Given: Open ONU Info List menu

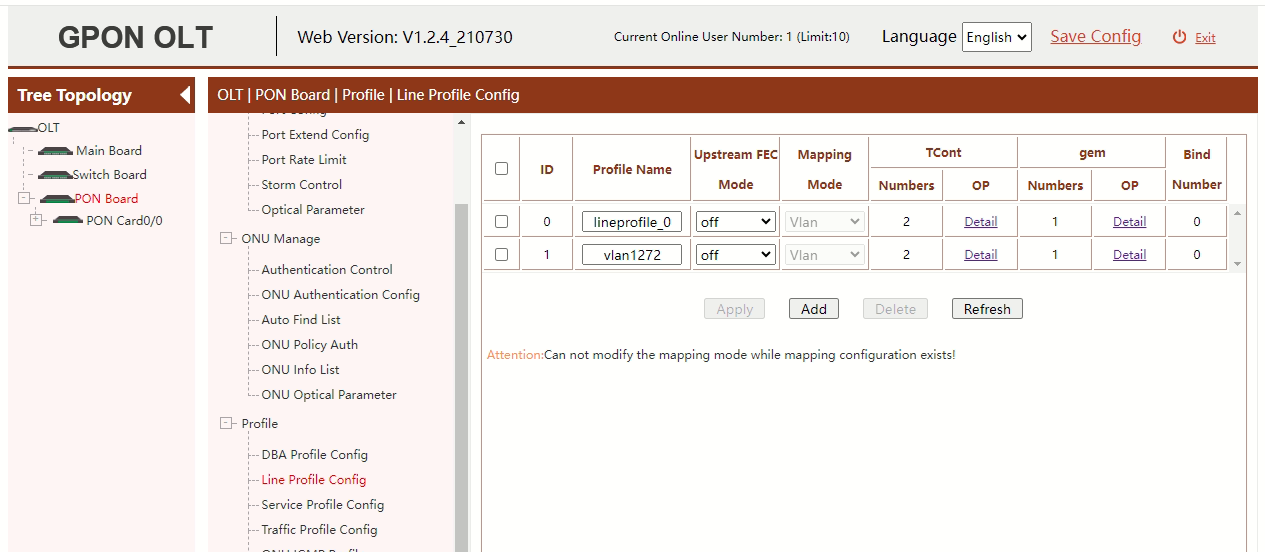Looking at the screenshot, I should 301,370.
